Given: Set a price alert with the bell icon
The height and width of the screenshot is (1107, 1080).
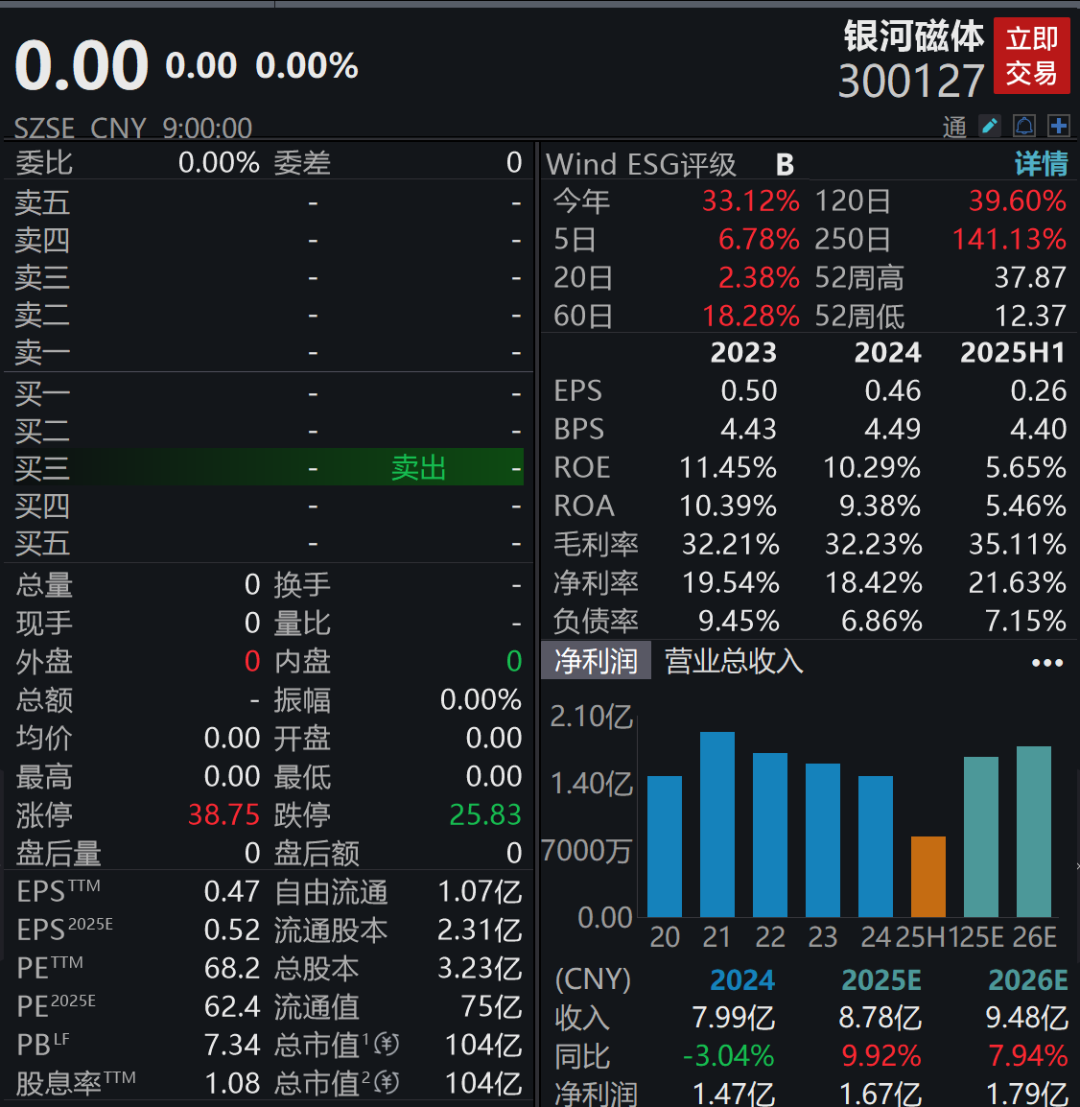Looking at the screenshot, I should pos(1024,126).
